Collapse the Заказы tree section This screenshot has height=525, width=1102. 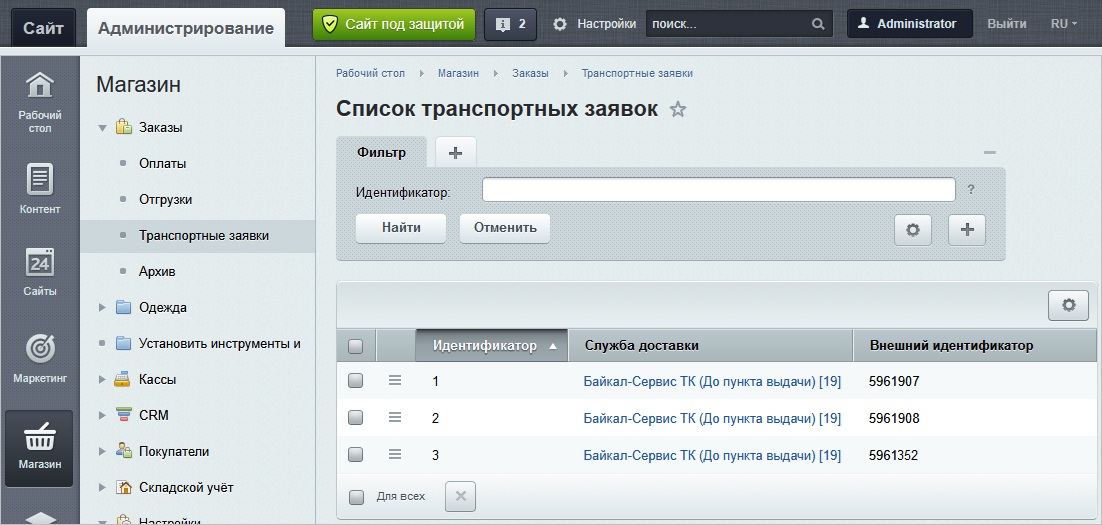click(x=102, y=128)
